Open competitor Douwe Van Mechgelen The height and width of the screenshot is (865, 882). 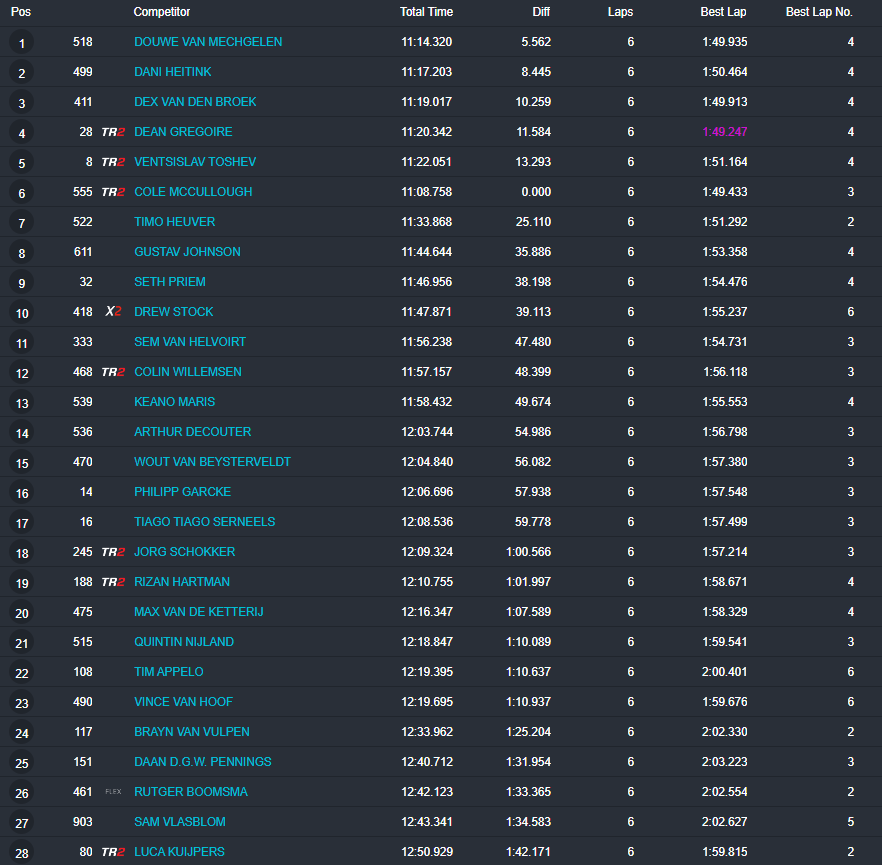click(208, 42)
